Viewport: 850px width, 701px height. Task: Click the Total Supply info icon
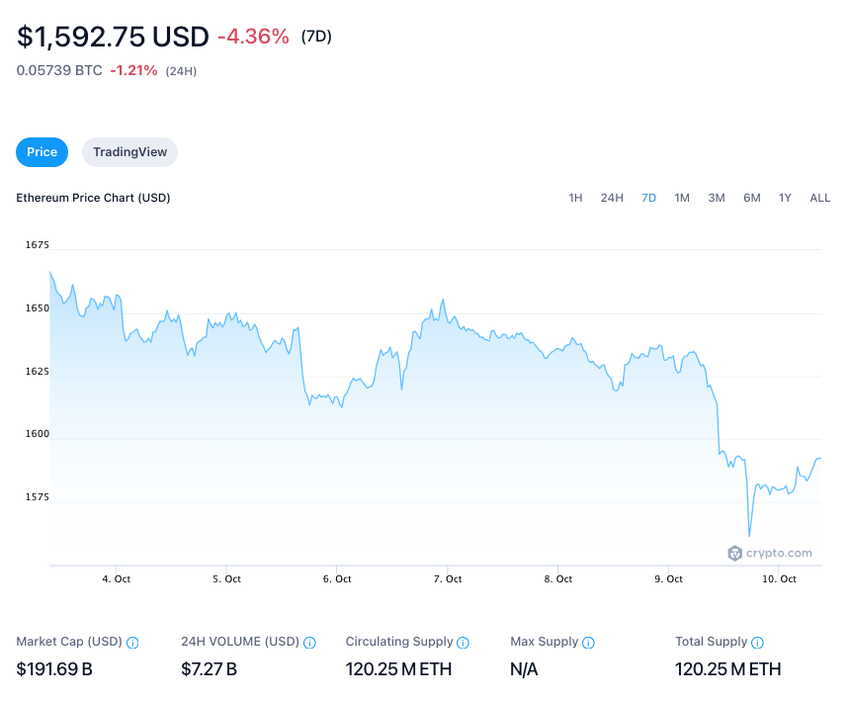(x=757, y=643)
